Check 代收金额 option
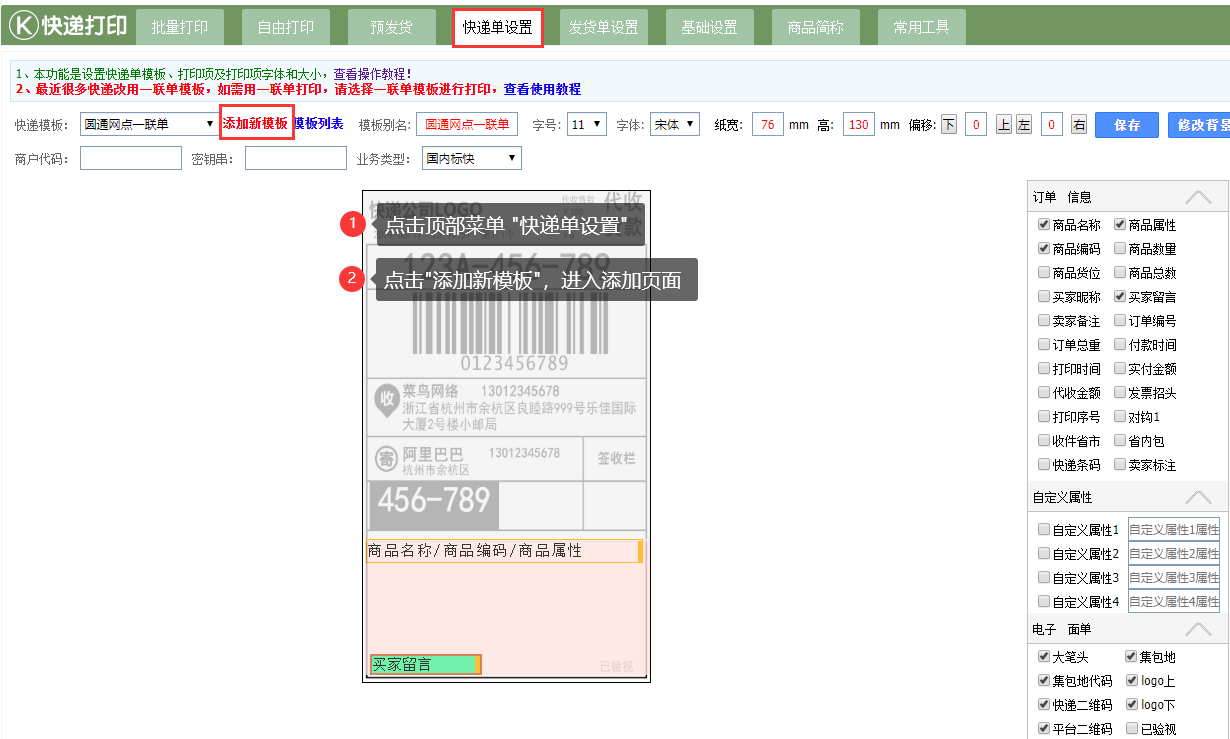Viewport: 1230px width, 739px height. click(1044, 392)
